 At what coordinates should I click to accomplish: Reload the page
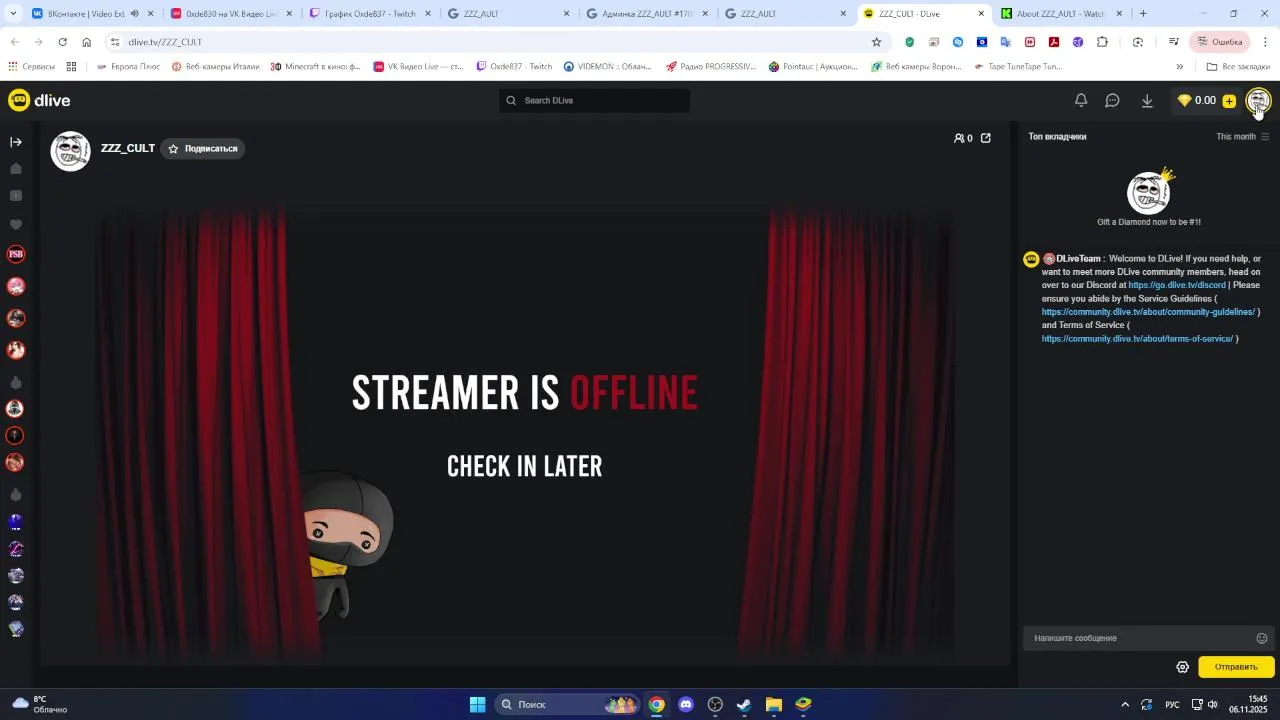[x=62, y=42]
